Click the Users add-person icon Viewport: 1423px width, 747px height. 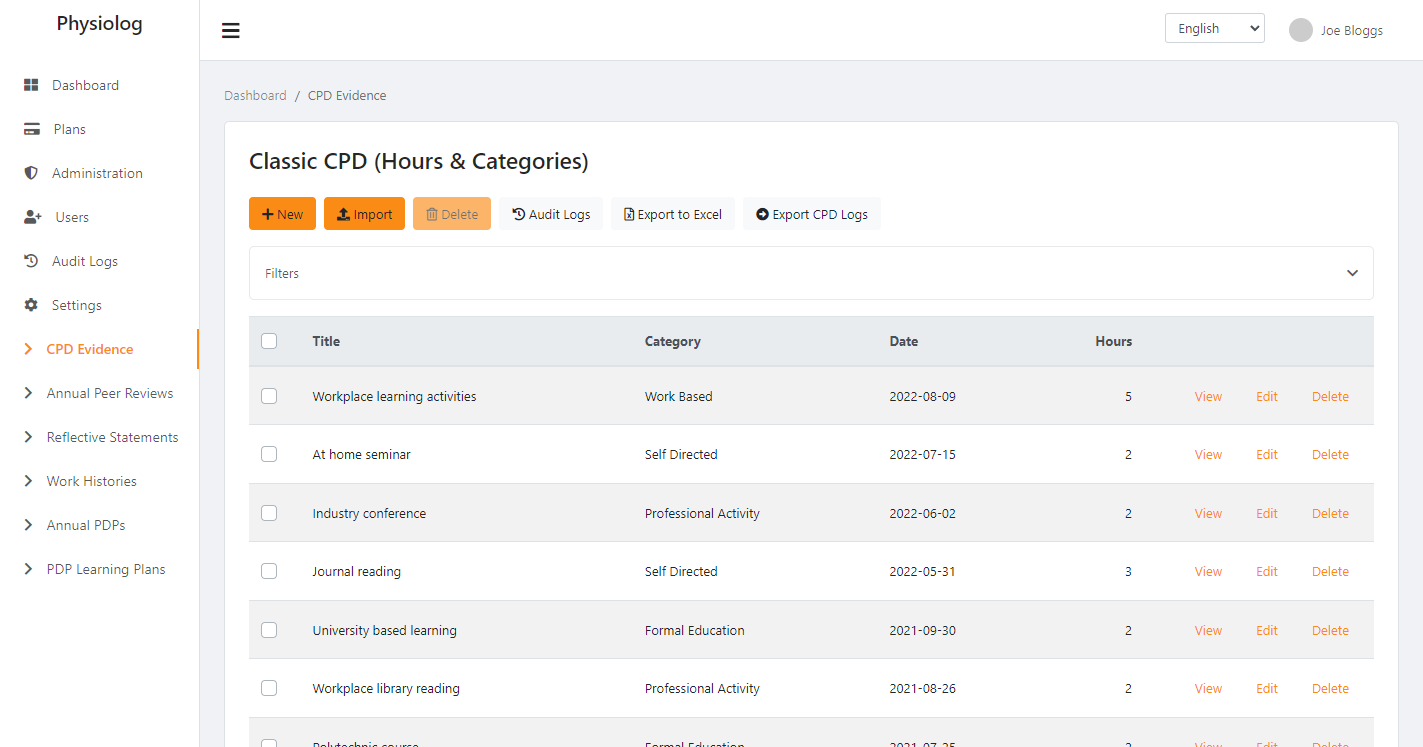click(32, 217)
